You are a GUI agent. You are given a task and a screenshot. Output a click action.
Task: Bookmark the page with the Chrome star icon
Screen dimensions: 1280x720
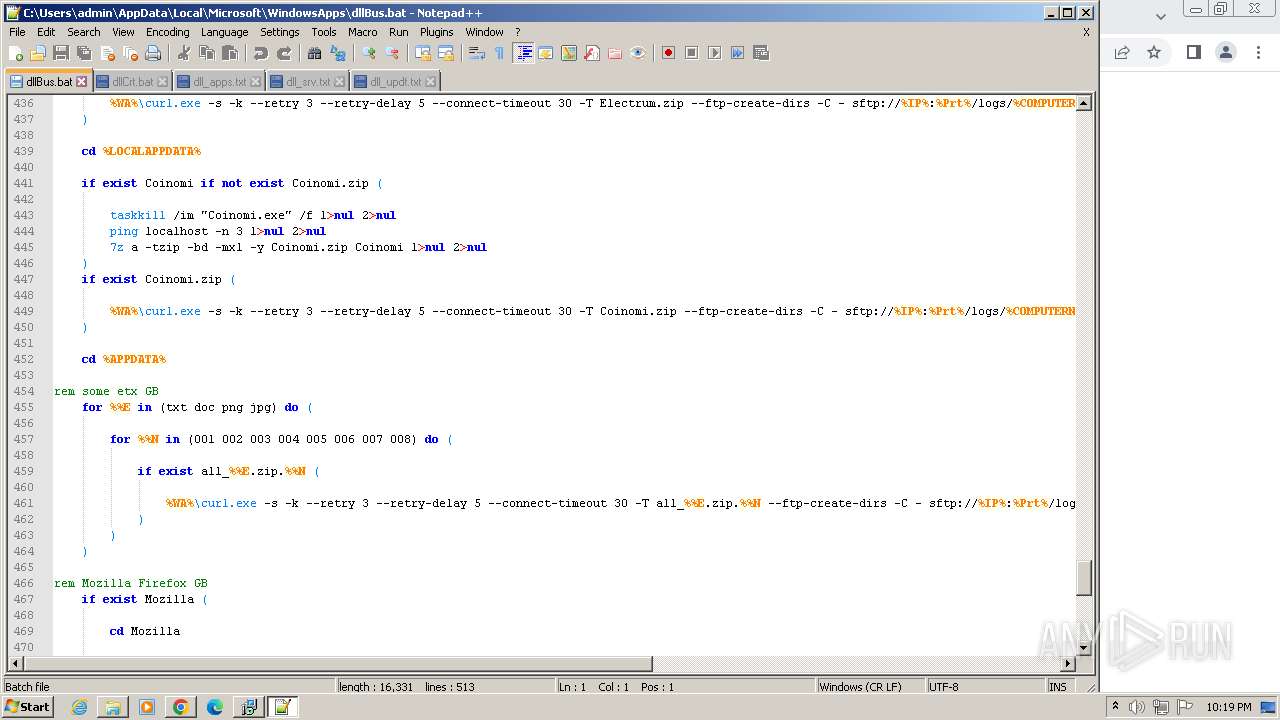pos(1154,52)
